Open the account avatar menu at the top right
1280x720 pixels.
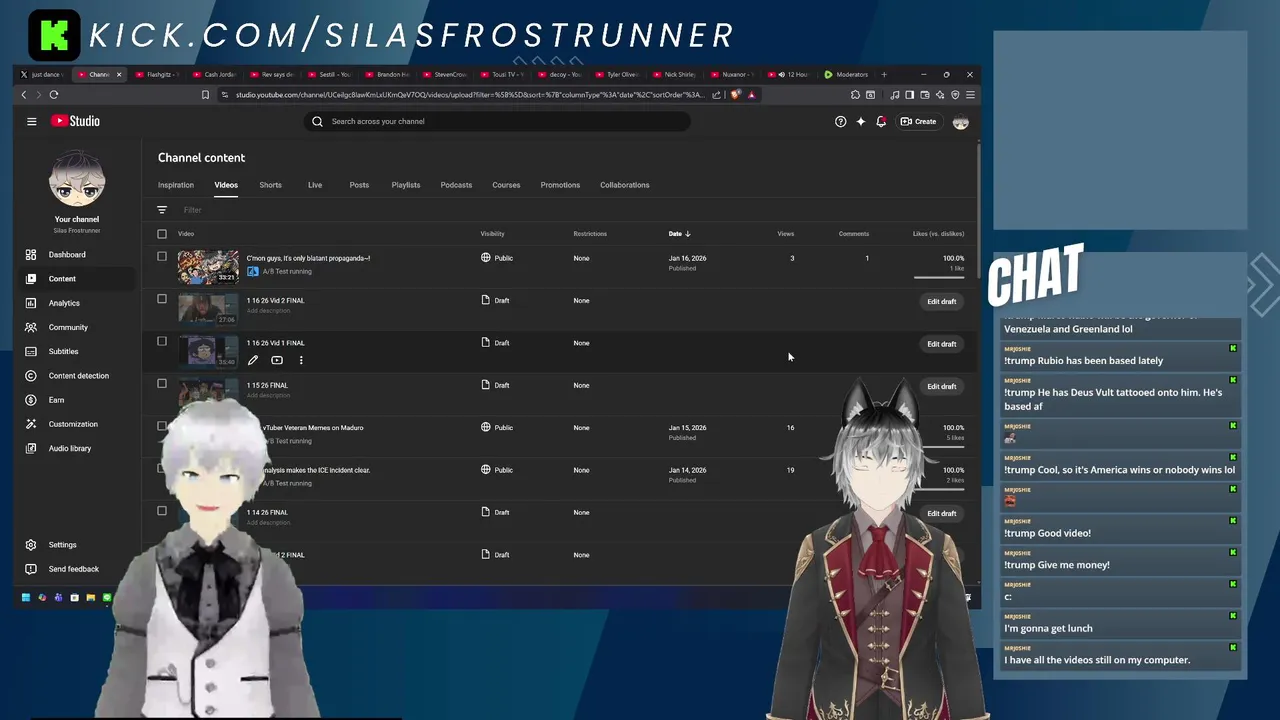961,122
